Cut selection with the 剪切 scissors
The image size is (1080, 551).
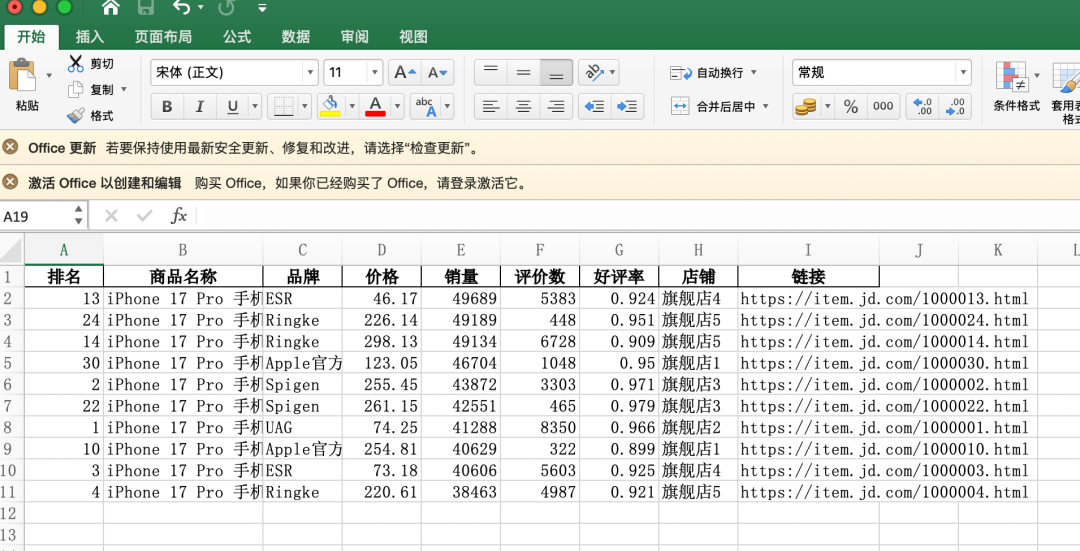tap(76, 63)
